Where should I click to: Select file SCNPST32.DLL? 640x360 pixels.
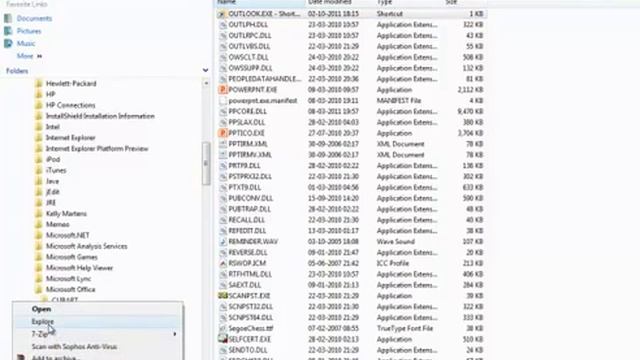tap(250, 307)
